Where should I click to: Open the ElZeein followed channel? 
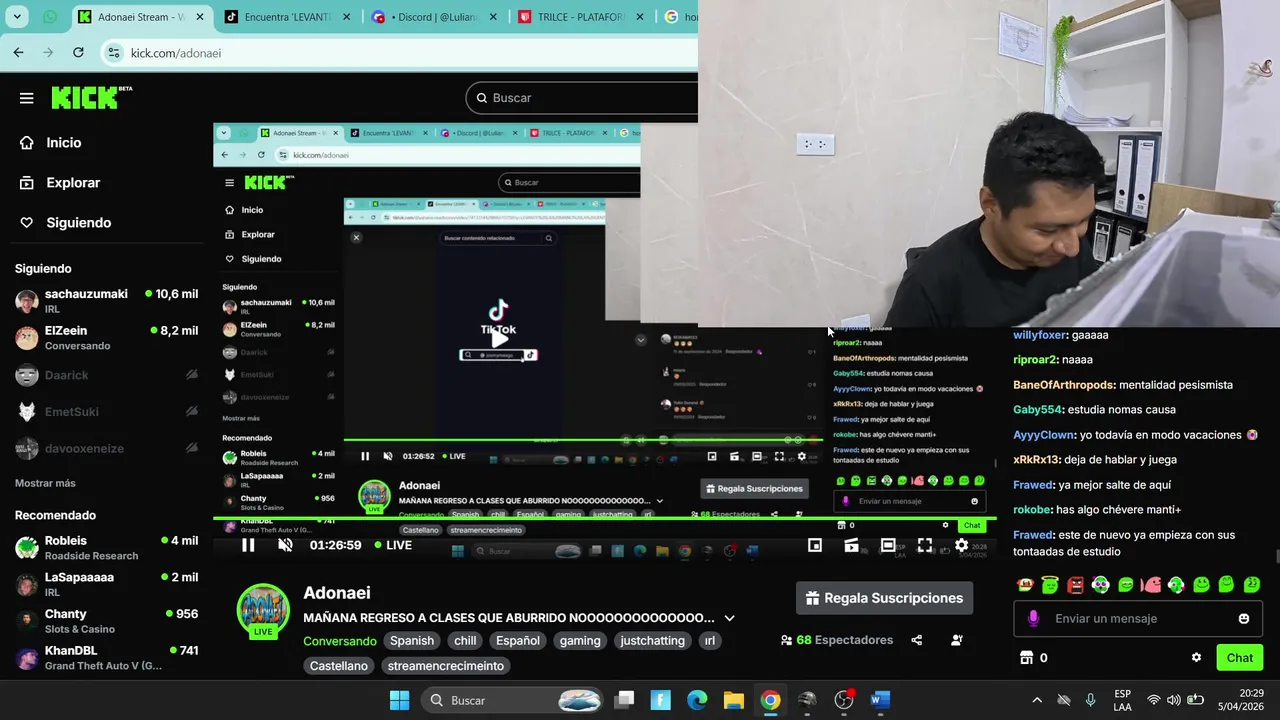point(106,338)
